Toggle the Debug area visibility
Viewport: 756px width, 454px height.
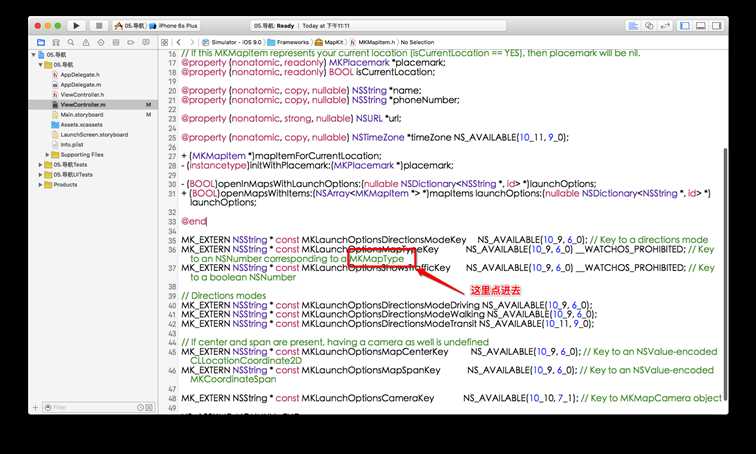coord(701,26)
